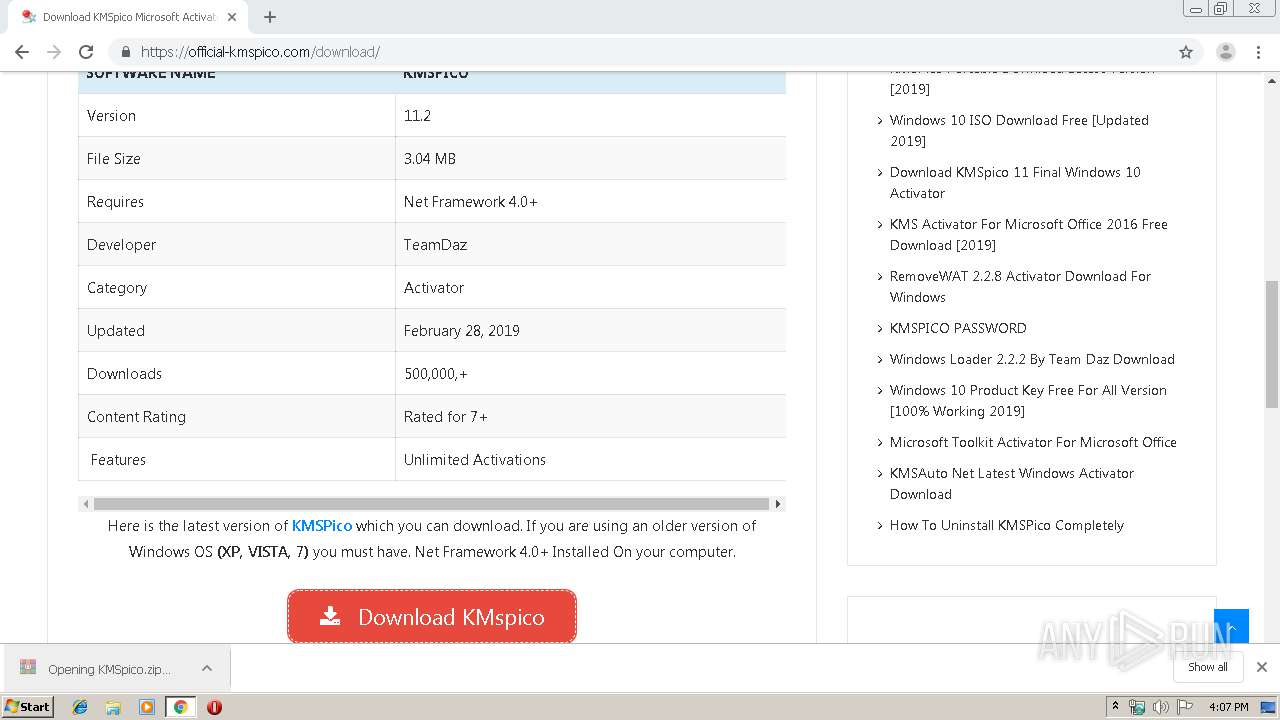Select the 3.04 MB file size cell
The image size is (1280, 720).
pos(590,158)
